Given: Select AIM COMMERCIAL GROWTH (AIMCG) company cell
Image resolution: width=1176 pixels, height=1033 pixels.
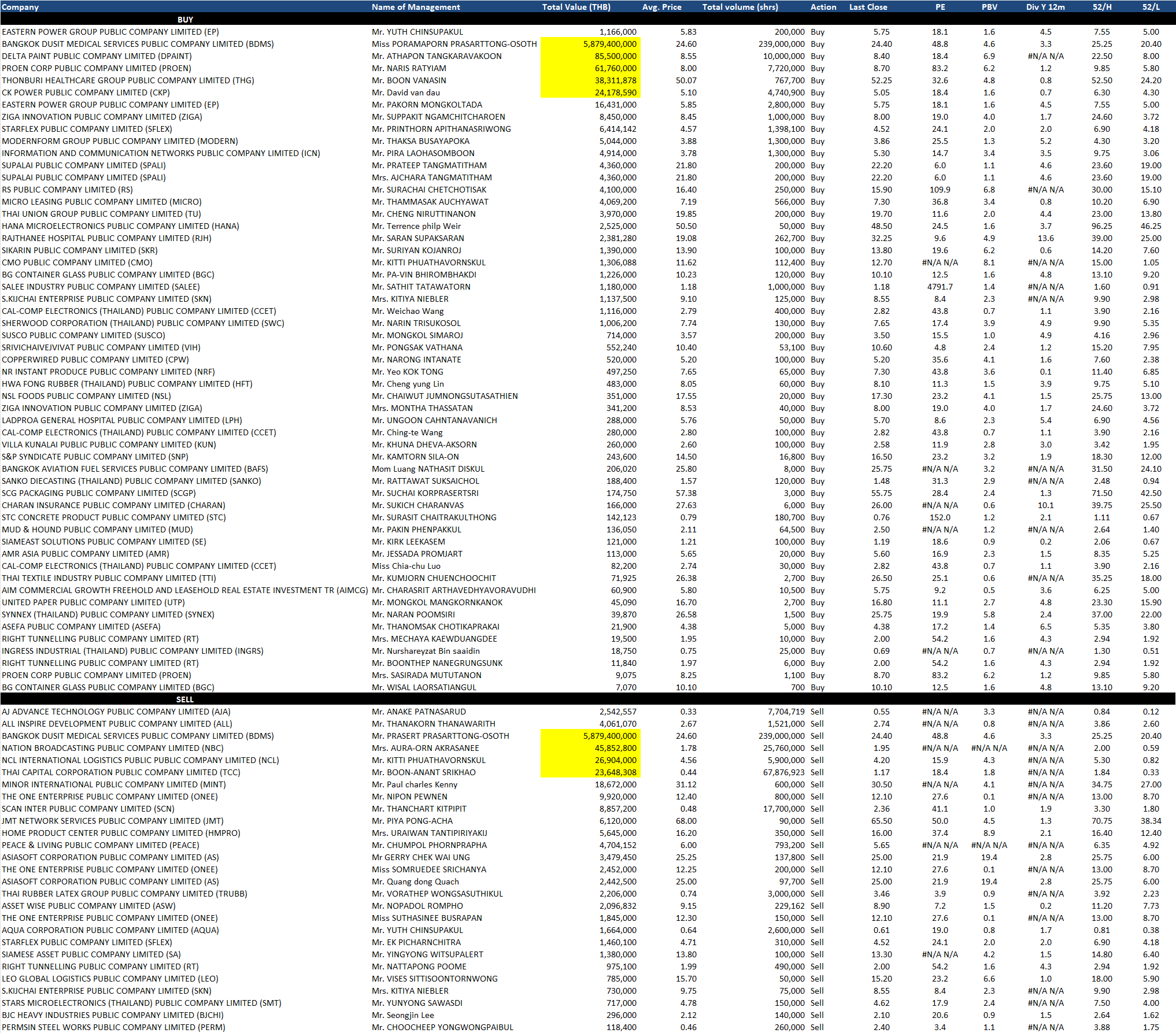Looking at the screenshot, I should click(x=185, y=590).
